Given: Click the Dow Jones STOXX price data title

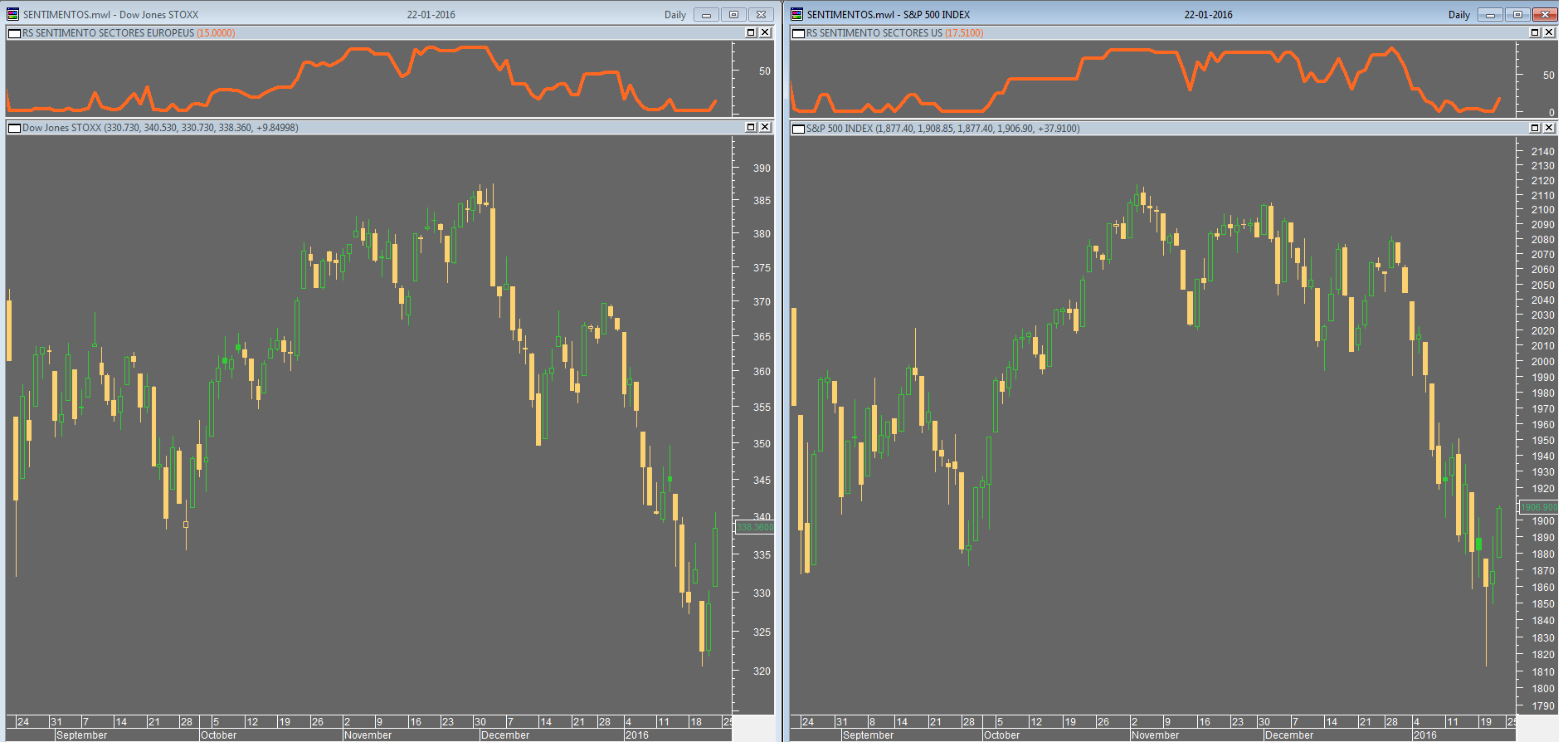Looking at the screenshot, I should (x=160, y=128).
